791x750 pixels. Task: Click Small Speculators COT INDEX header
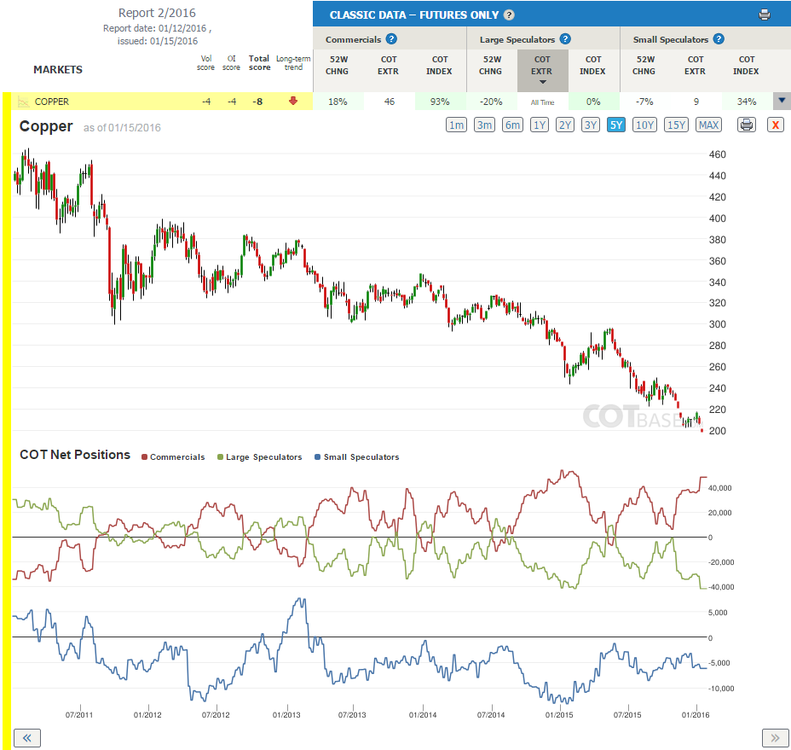click(x=746, y=65)
